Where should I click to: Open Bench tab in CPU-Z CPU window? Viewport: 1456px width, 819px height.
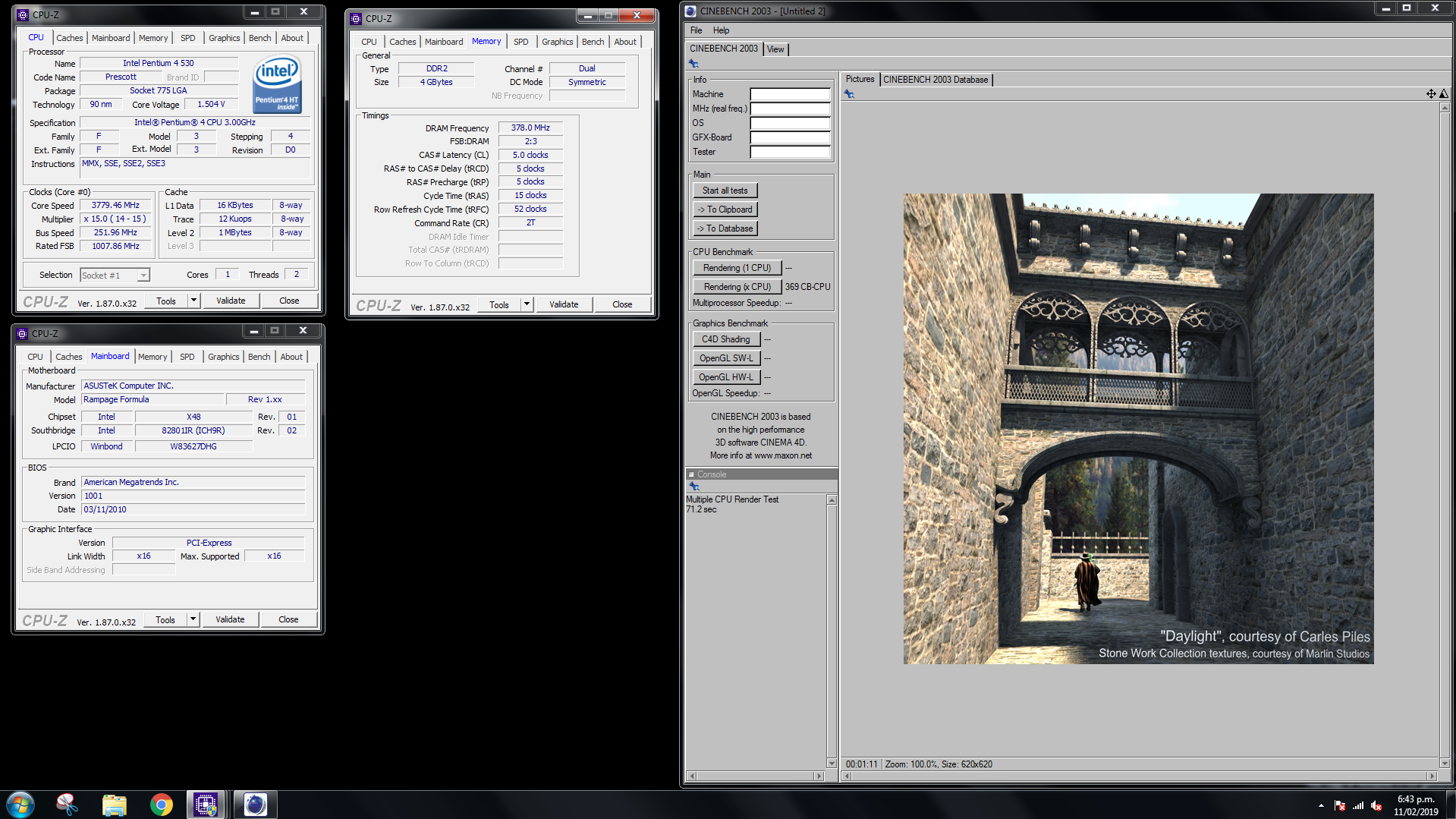pos(259,38)
